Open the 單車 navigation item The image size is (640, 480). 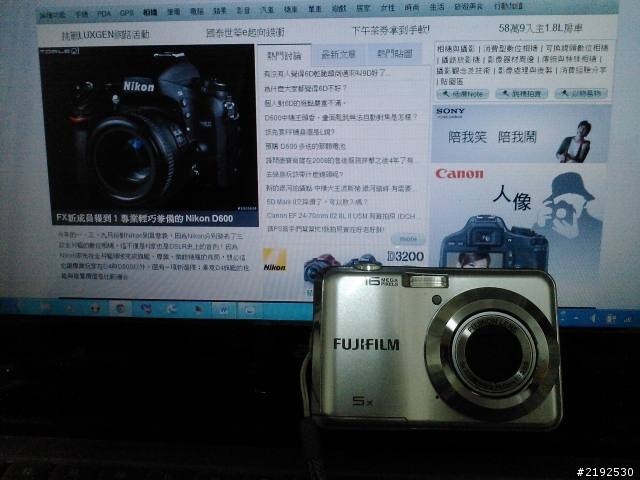[315, 9]
